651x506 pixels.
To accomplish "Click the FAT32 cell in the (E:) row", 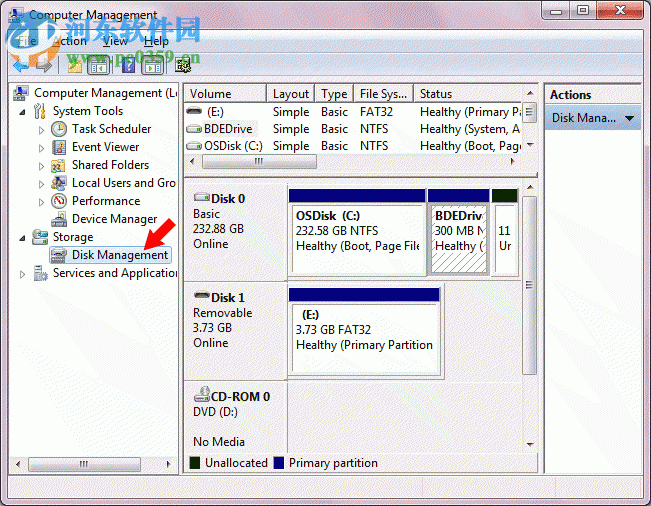I will (x=376, y=112).
